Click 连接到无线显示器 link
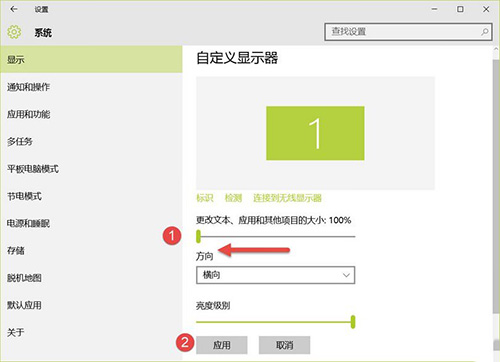The image size is (500, 362). [287, 198]
